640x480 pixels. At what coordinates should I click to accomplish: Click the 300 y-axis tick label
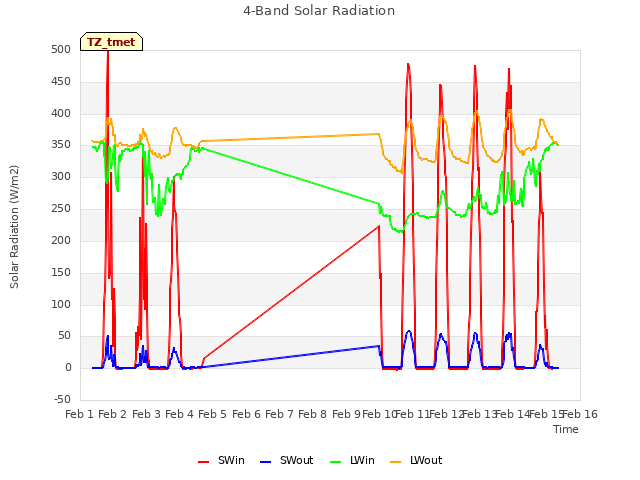pos(61,177)
